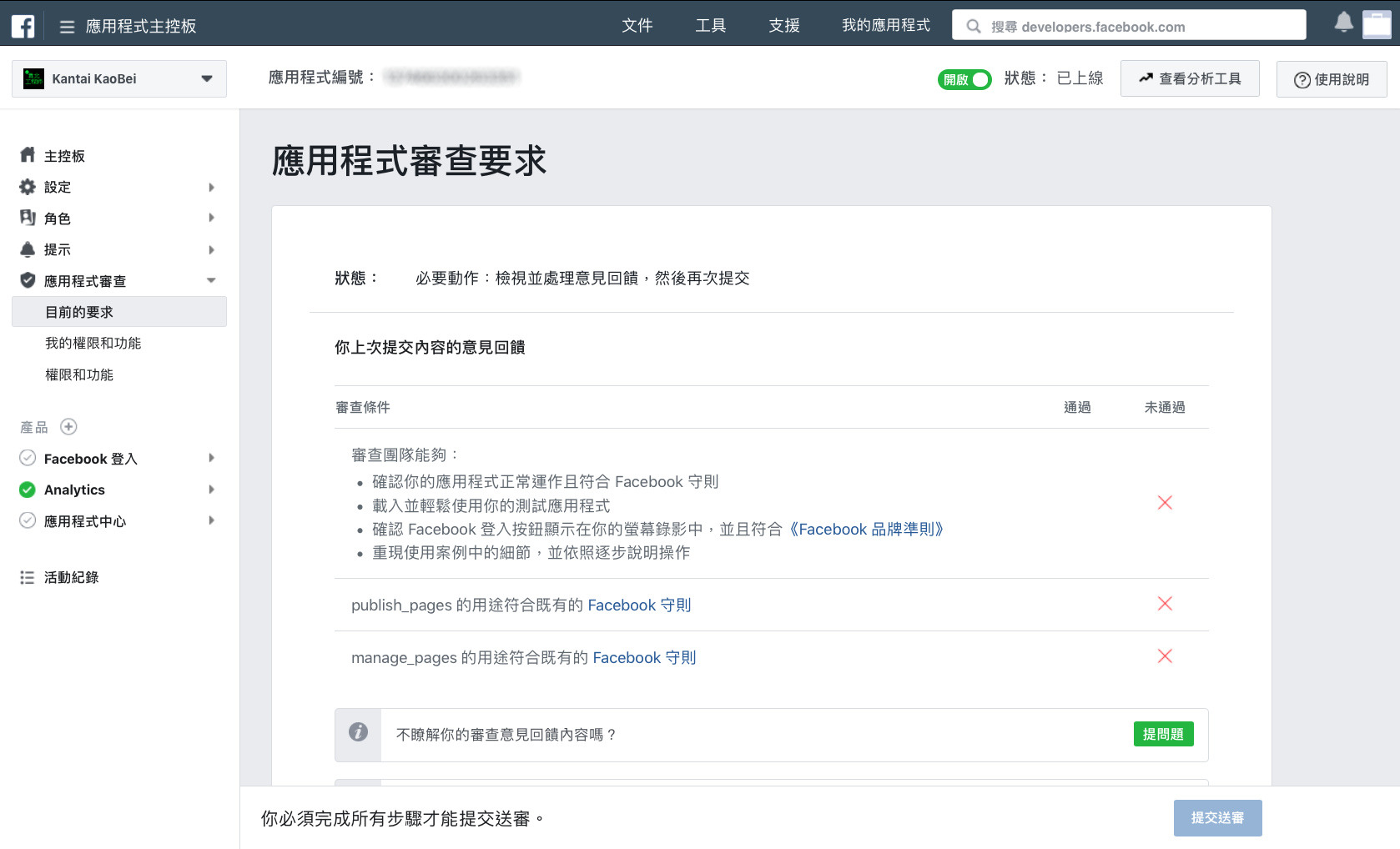Viewport: 1400px width, 849px height.
Task: Collapse the 應用程式審查 section arrow
Action: pos(211,280)
